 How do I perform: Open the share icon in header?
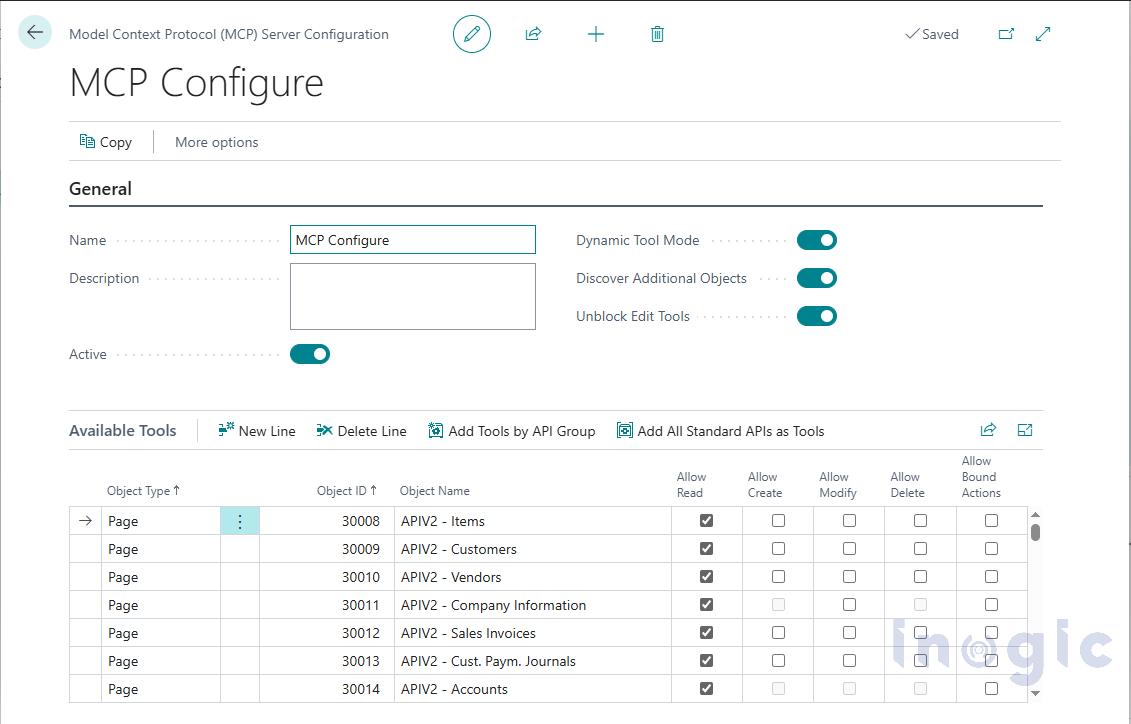(x=534, y=34)
